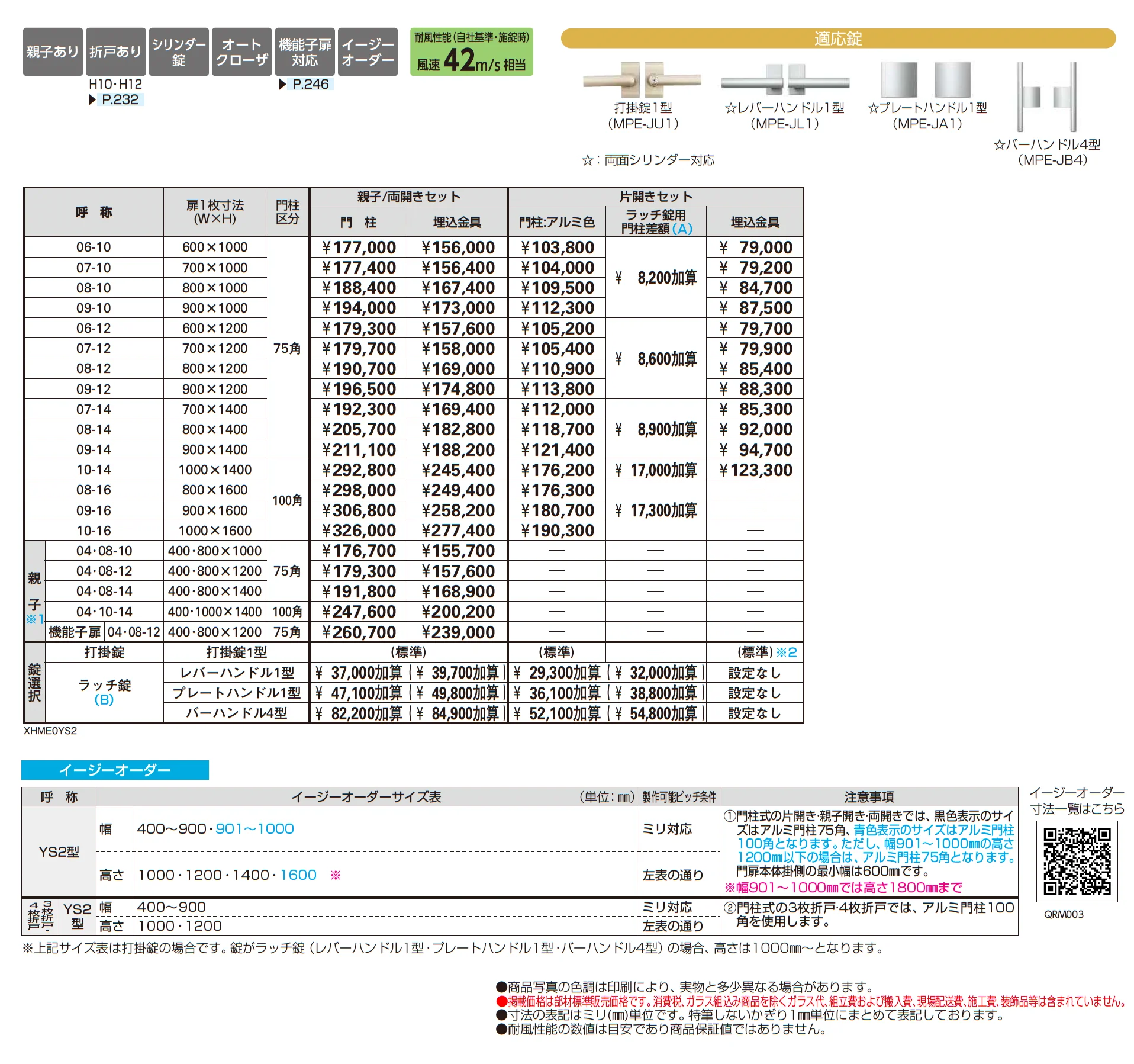The width and height of the screenshot is (1134, 1064).
Task: Select the 06-10 row name cell
Action: tap(94, 247)
